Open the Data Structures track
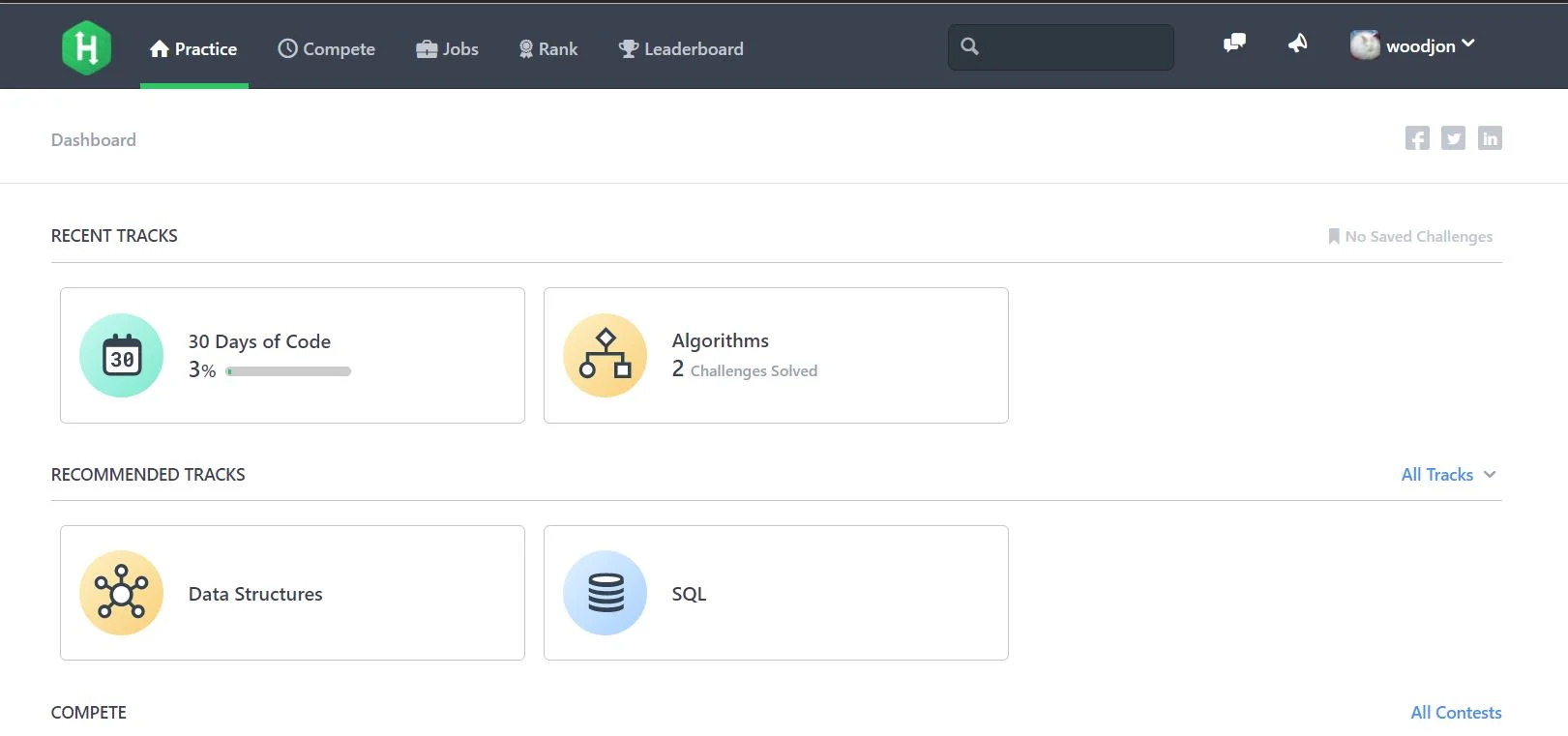This screenshot has height=736, width=1568. click(x=292, y=593)
